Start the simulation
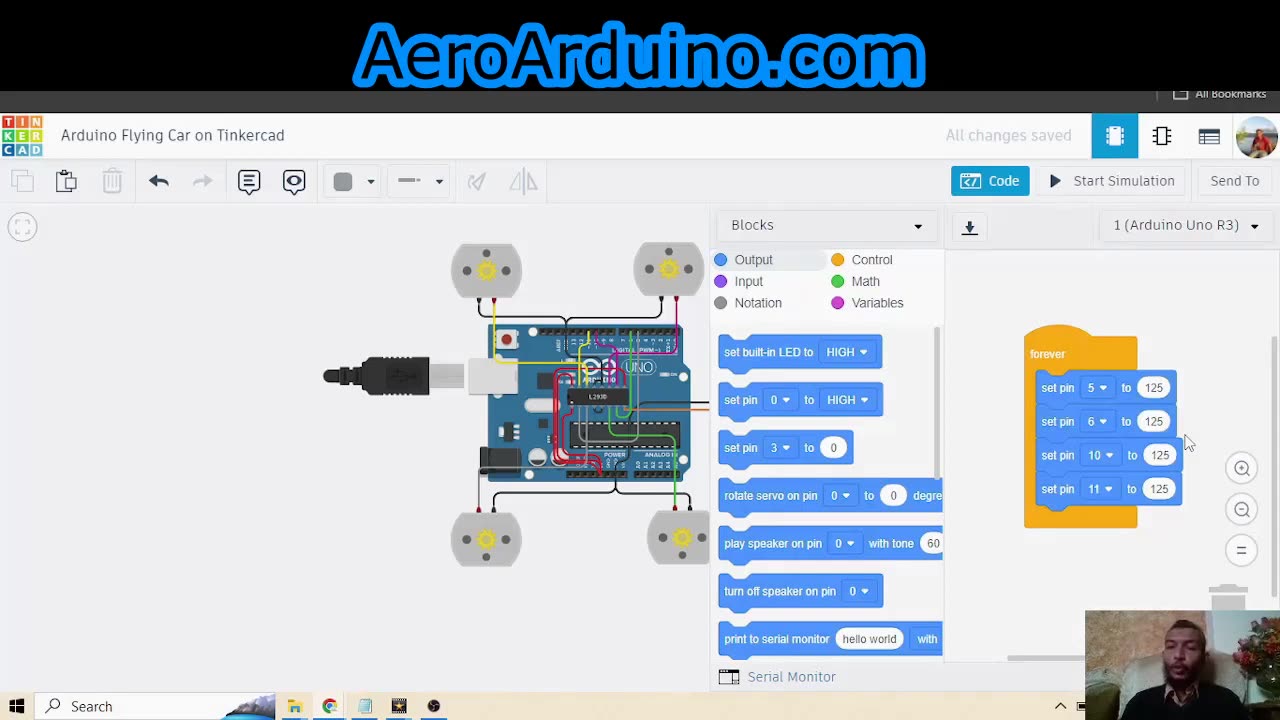The image size is (1280, 720). [x=1111, y=181]
